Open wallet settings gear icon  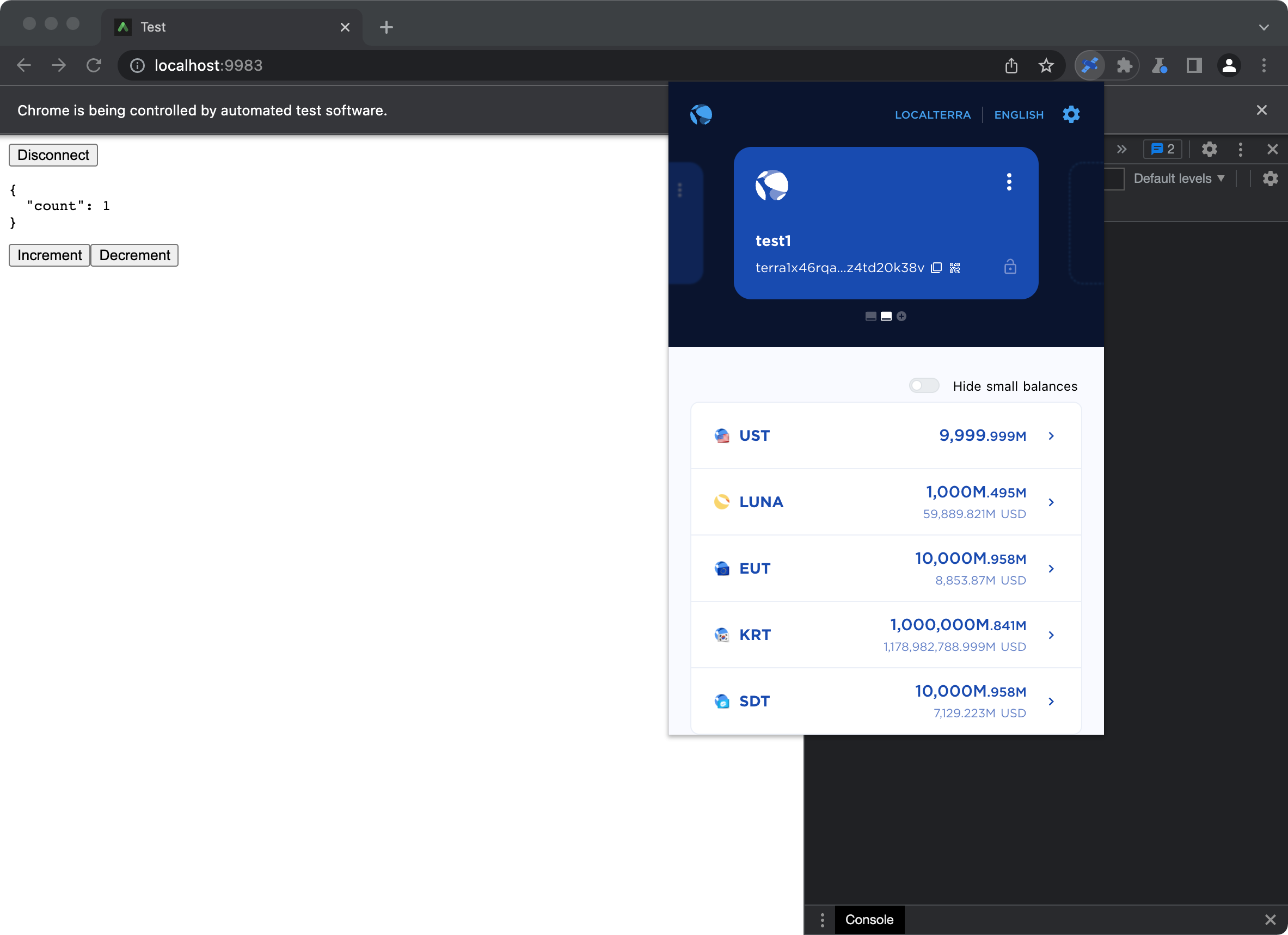tap(1071, 115)
